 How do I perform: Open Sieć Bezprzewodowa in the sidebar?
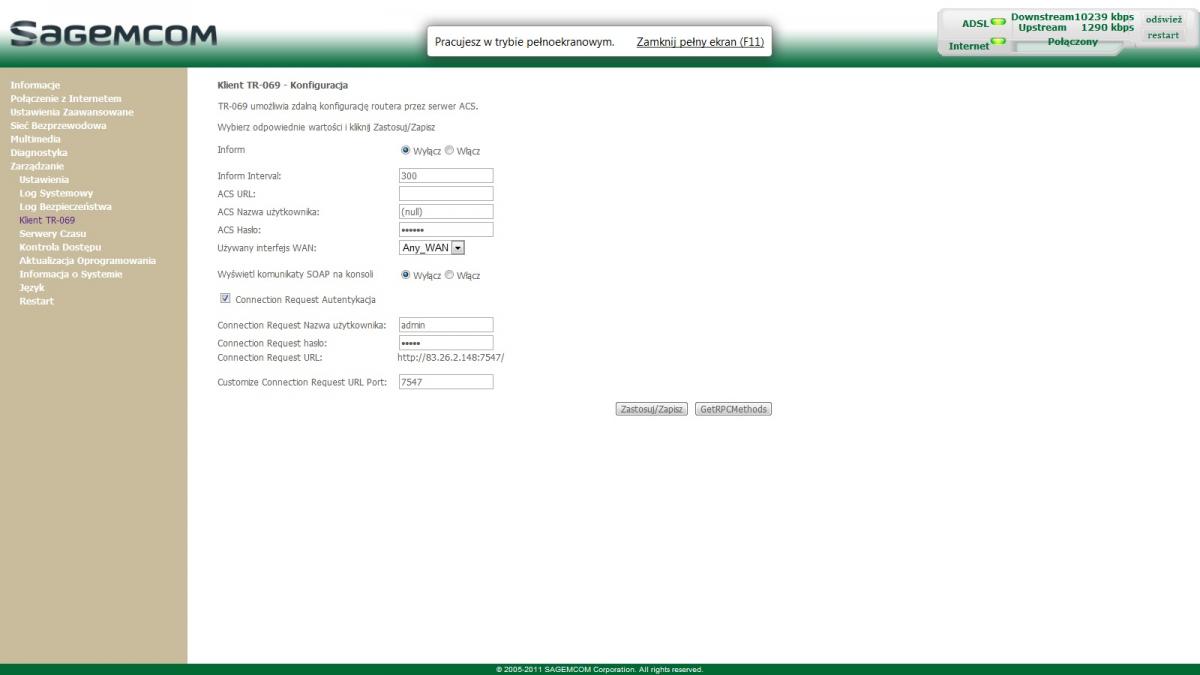point(58,126)
